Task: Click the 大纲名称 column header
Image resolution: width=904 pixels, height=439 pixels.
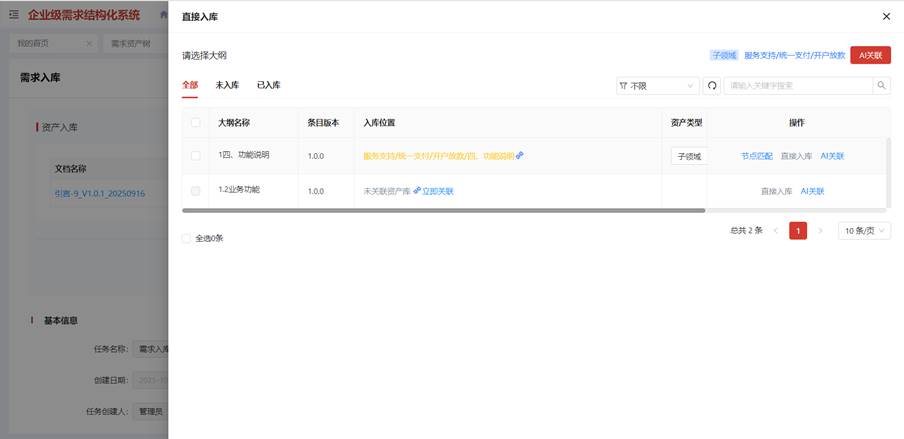Action: pyautogui.click(x=233, y=122)
